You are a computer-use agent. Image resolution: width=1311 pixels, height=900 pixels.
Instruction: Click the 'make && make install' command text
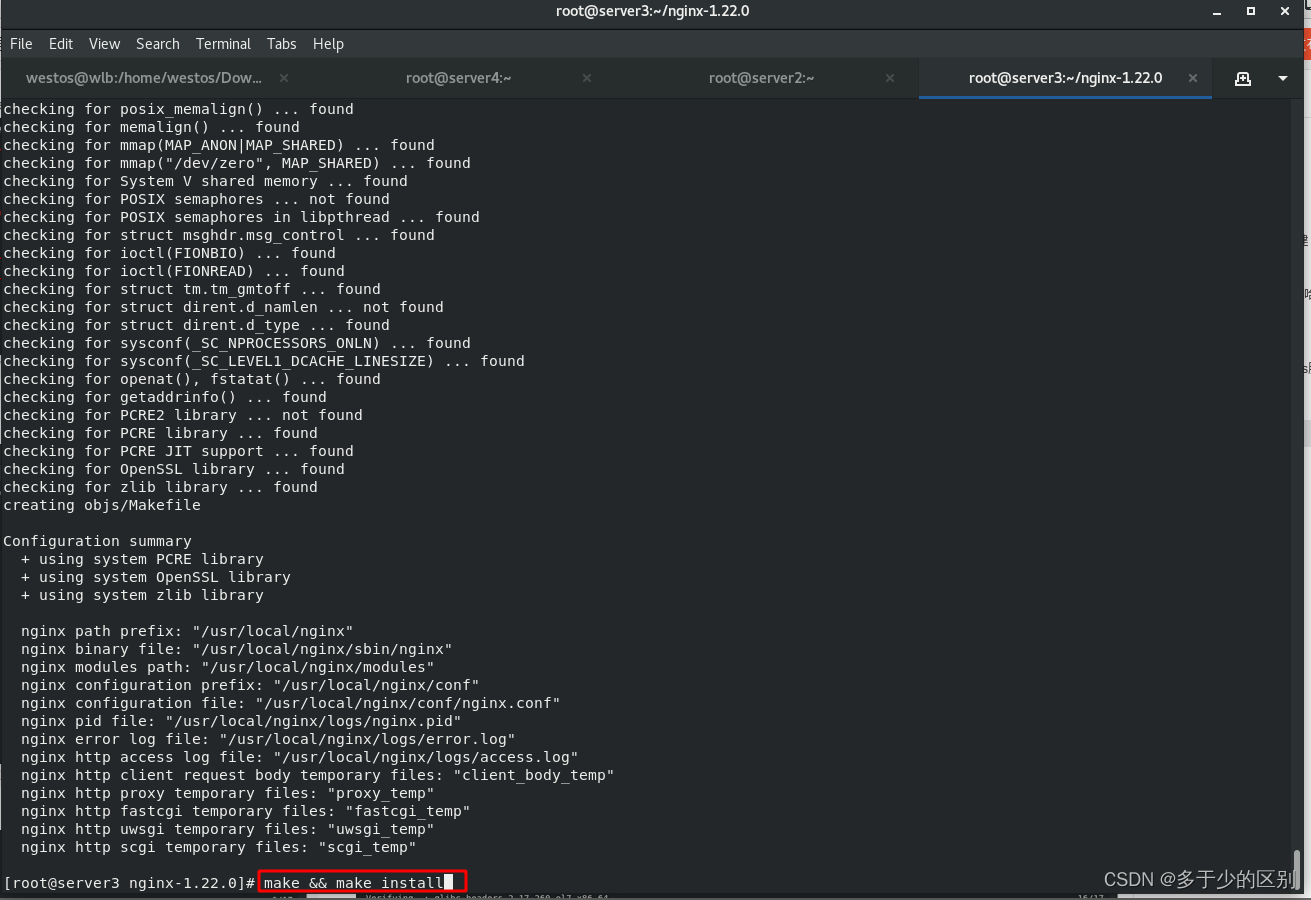click(353, 883)
